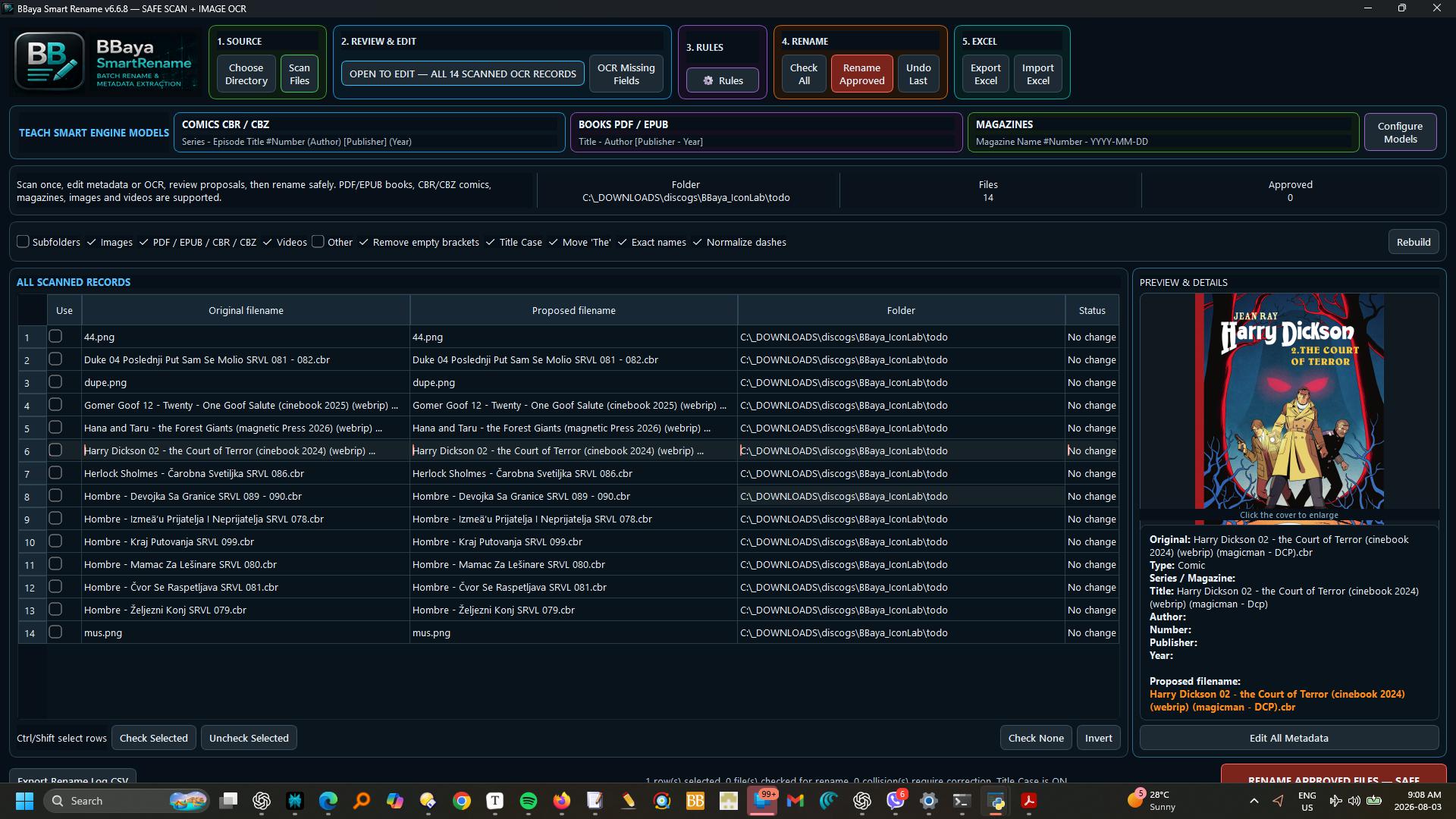Check the Use box for 44.png
This screenshot has height=819, width=1456.
pyautogui.click(x=55, y=336)
